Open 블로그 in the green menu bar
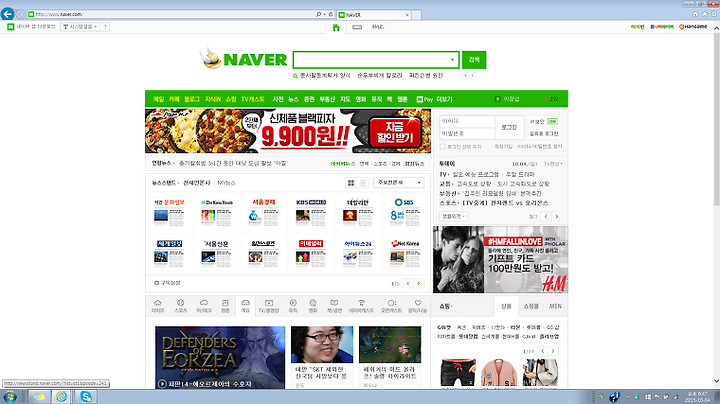This screenshot has width=720, height=404. click(x=192, y=99)
